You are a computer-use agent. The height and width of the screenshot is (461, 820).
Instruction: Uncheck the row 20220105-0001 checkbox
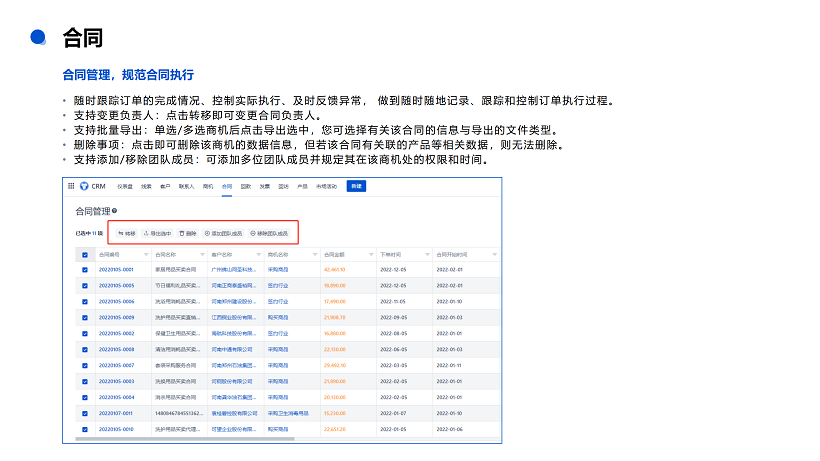(x=85, y=270)
